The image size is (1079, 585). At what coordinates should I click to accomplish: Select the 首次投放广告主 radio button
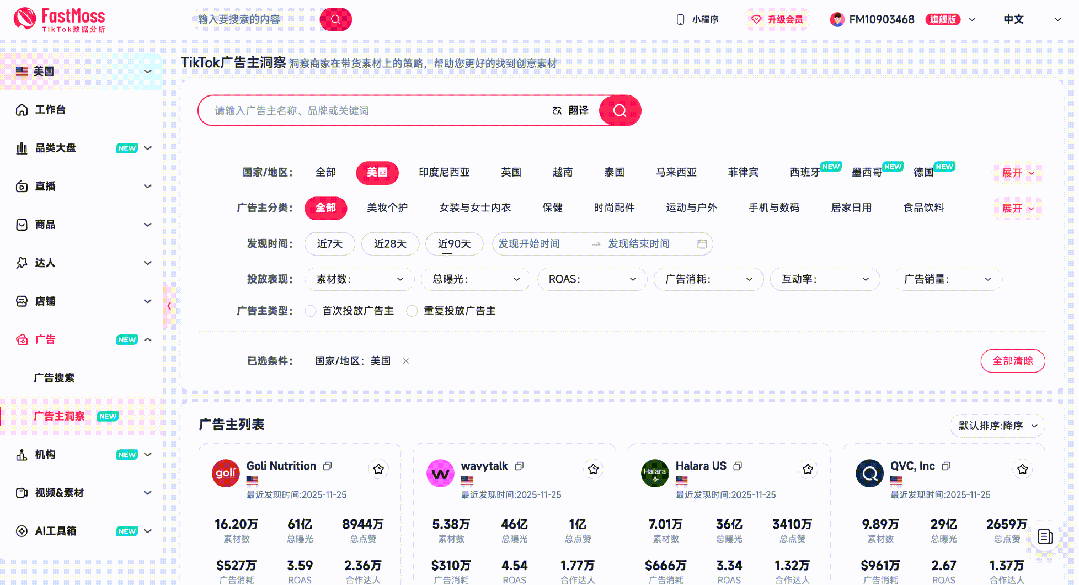coord(310,311)
